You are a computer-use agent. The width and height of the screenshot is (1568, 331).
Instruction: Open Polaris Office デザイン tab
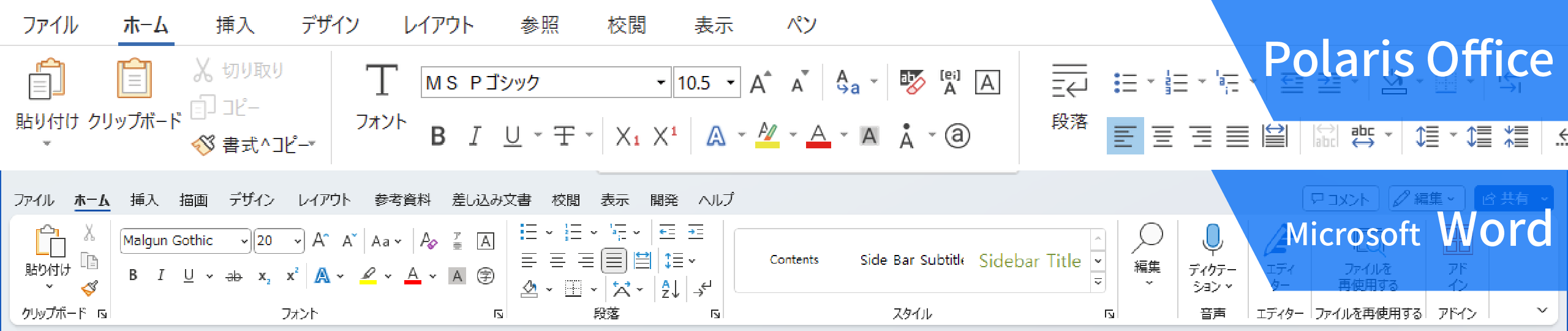(x=330, y=25)
